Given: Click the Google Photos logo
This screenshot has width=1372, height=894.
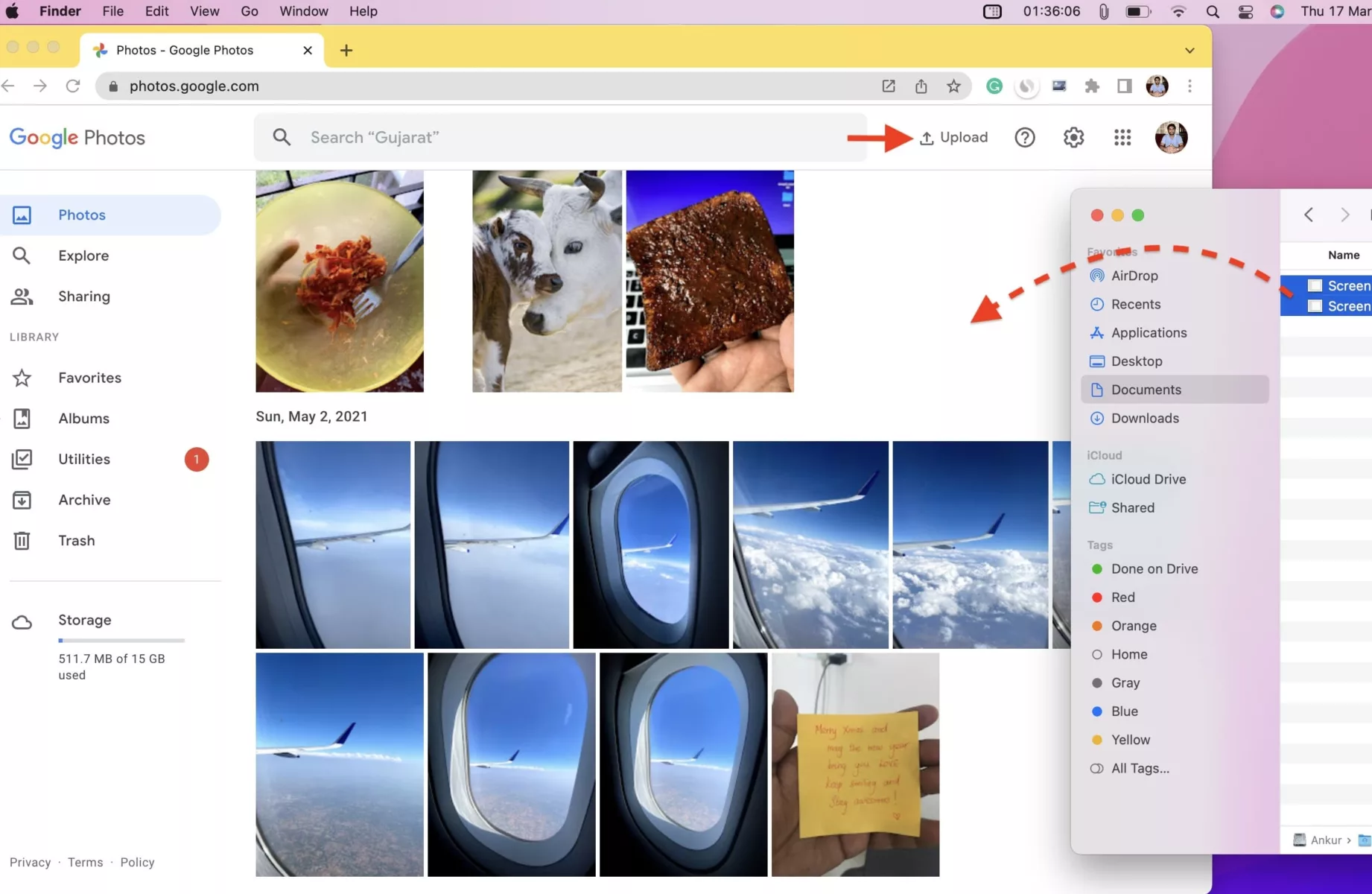Looking at the screenshot, I should (x=77, y=138).
